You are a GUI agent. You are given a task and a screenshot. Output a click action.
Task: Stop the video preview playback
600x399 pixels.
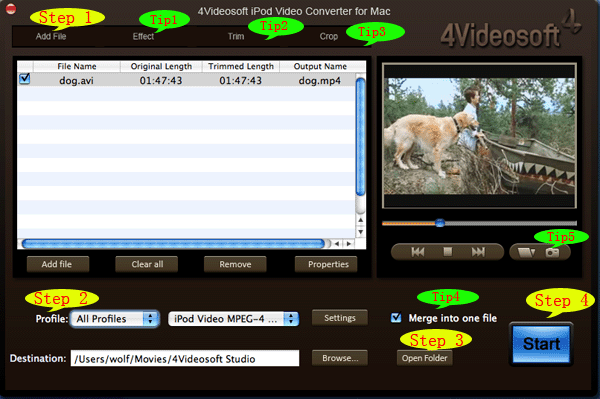[x=447, y=252]
